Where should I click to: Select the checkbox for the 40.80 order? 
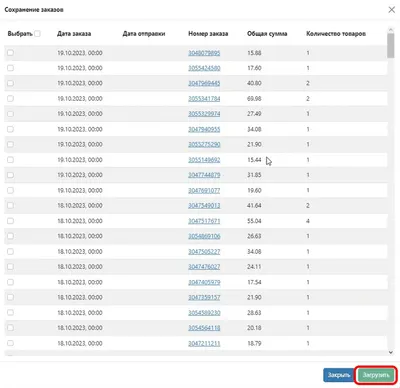(11, 83)
